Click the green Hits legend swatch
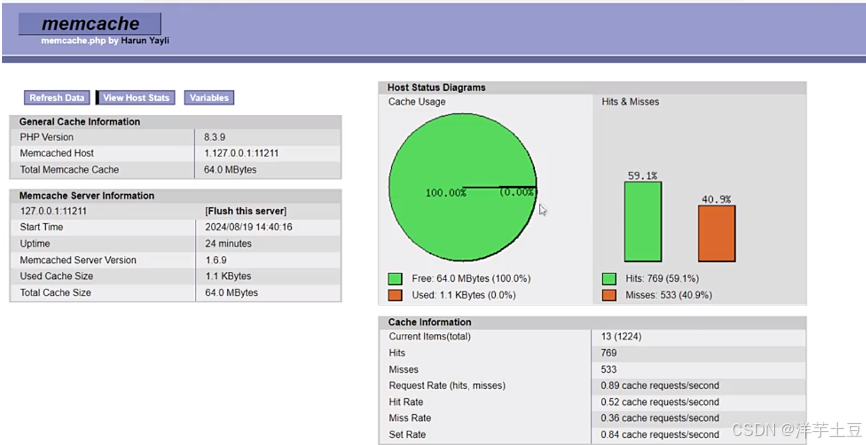This screenshot has width=866, height=445. pos(609,279)
